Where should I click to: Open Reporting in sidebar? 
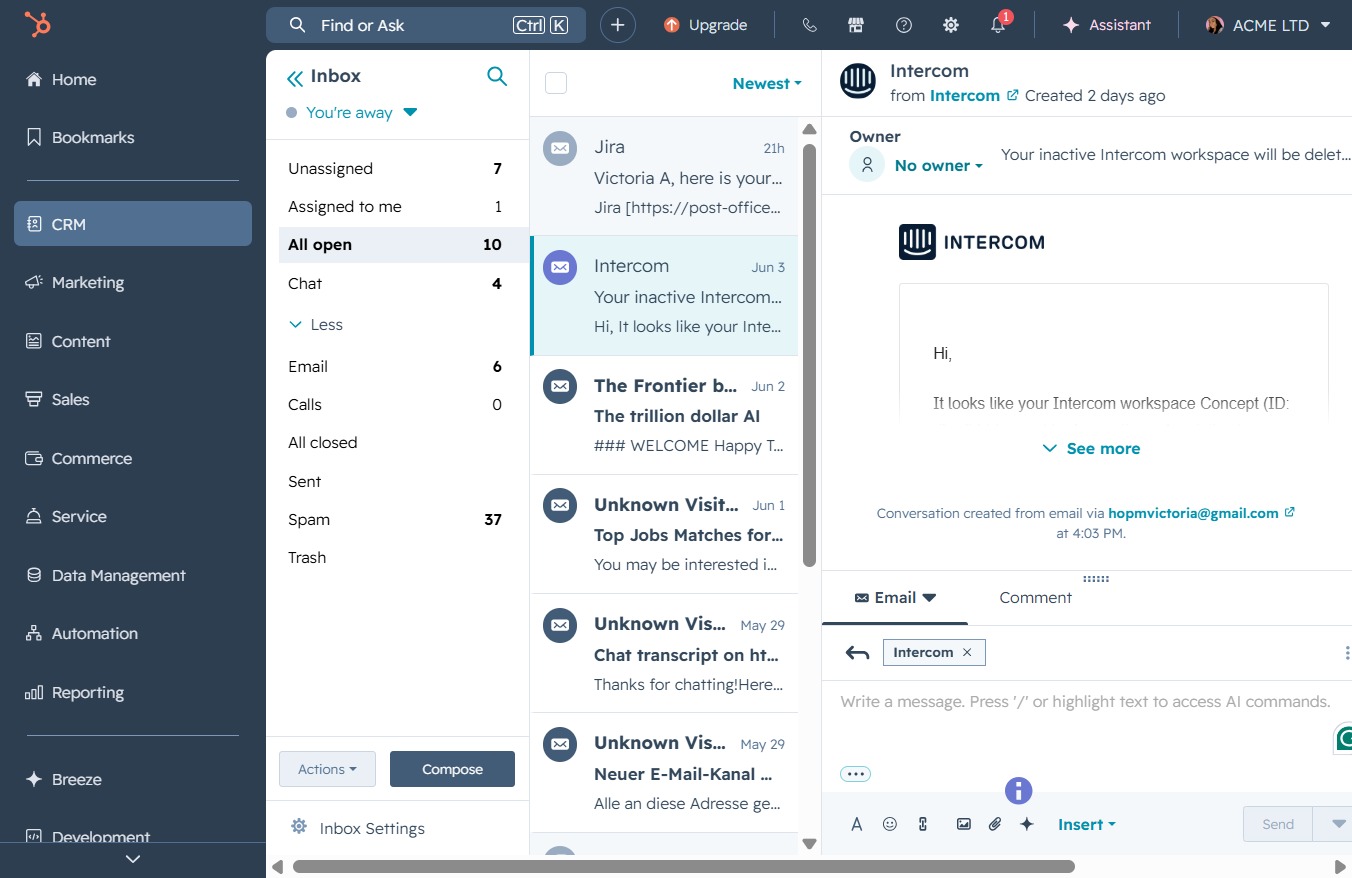click(133, 692)
